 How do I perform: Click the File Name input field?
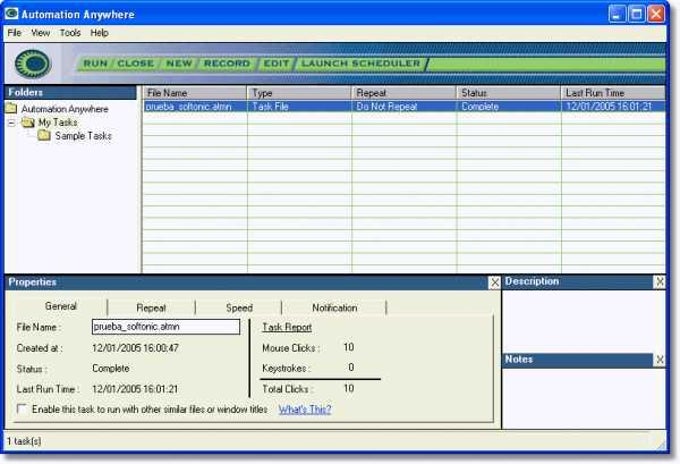click(x=166, y=327)
